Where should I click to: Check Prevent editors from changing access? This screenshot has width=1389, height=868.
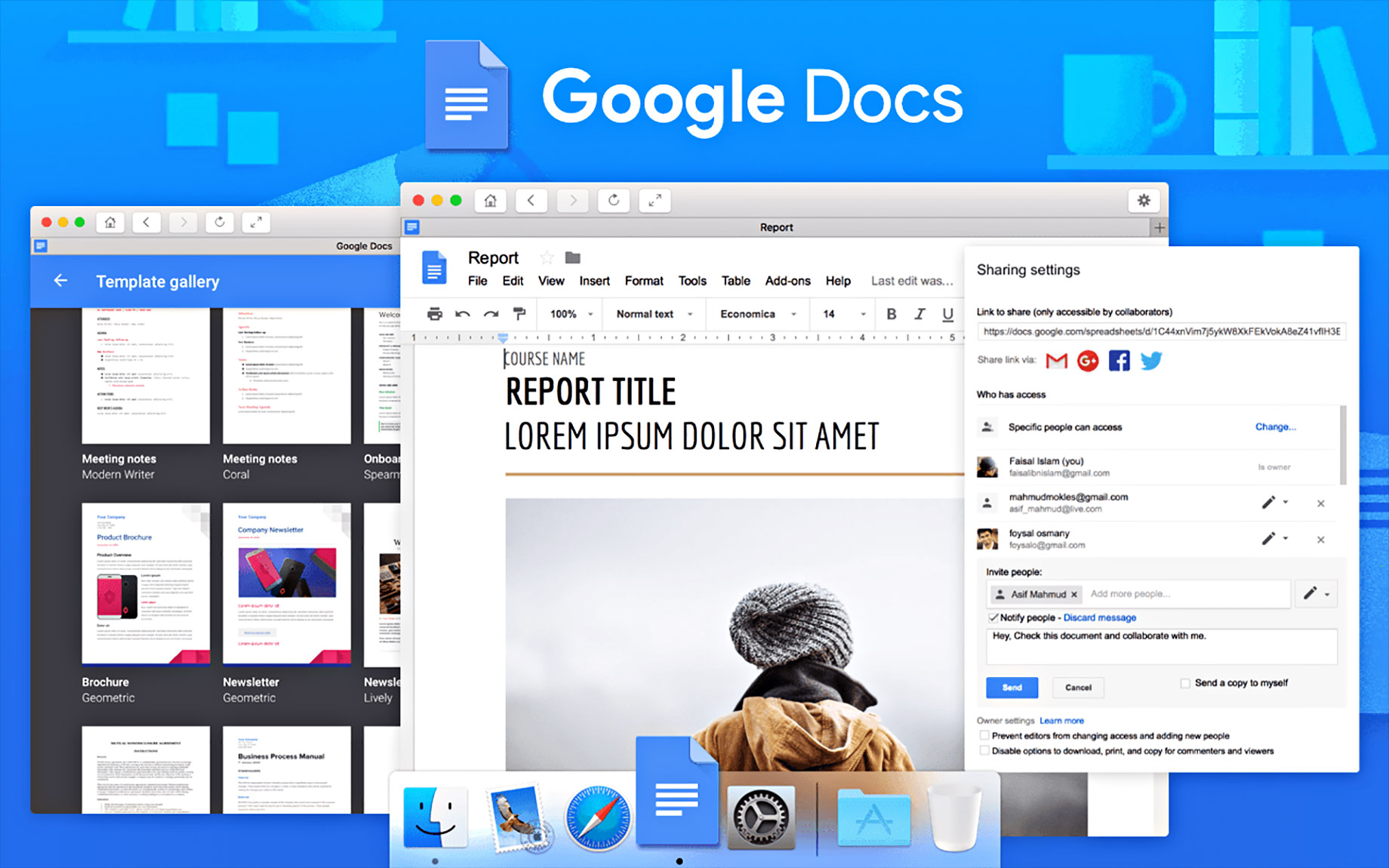coord(984,735)
